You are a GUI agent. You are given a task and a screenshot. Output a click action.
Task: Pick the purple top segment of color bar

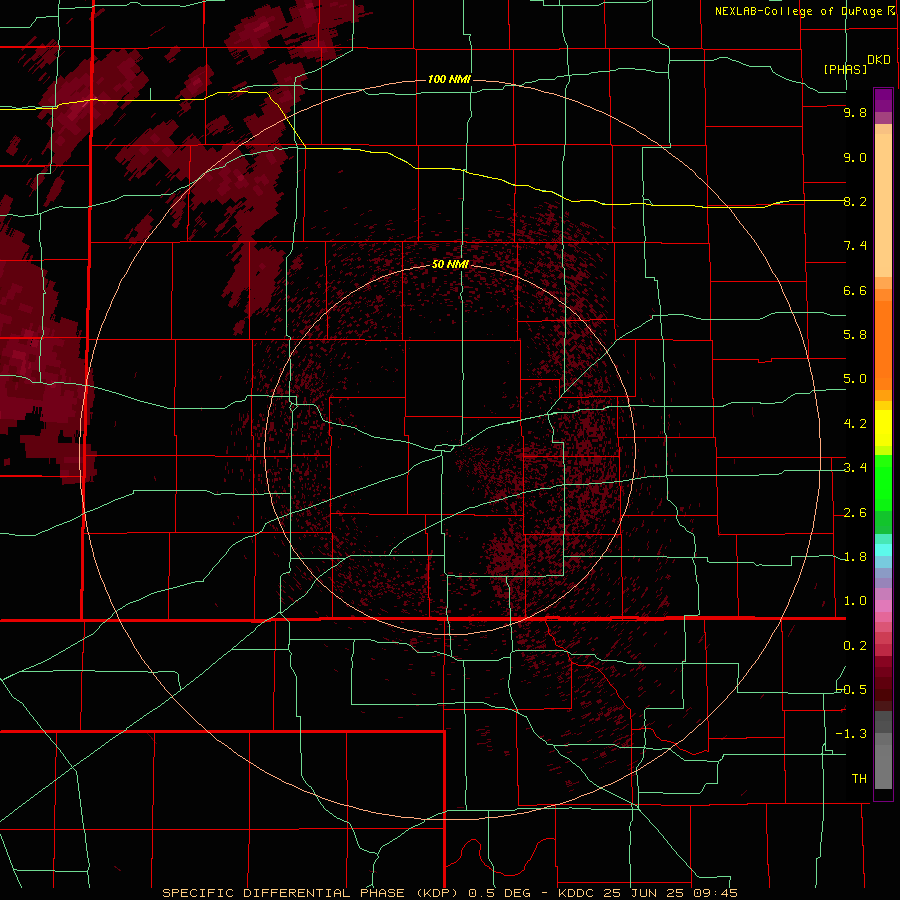[883, 100]
